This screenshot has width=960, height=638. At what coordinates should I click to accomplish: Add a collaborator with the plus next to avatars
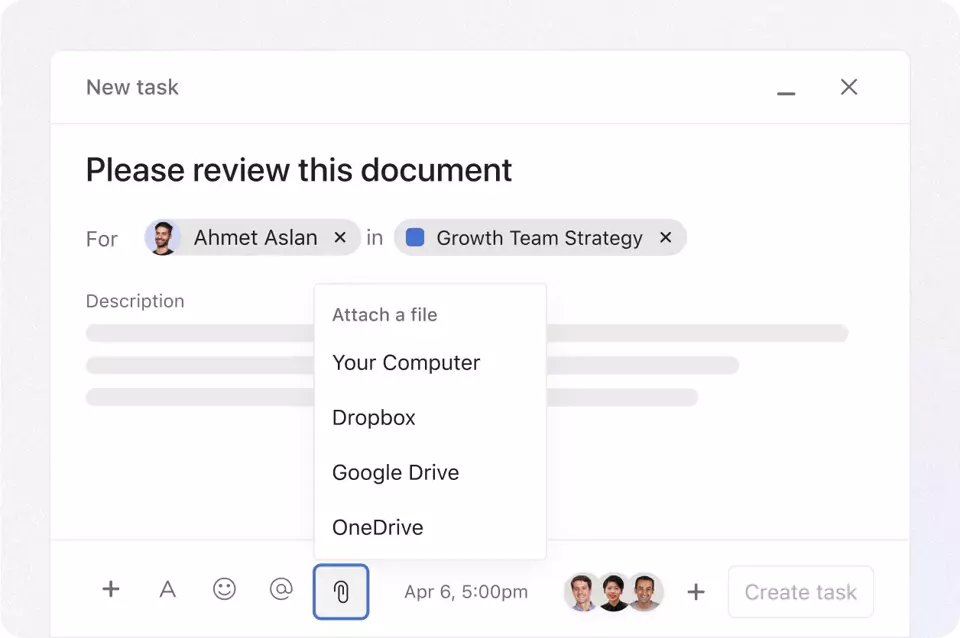[x=696, y=591]
